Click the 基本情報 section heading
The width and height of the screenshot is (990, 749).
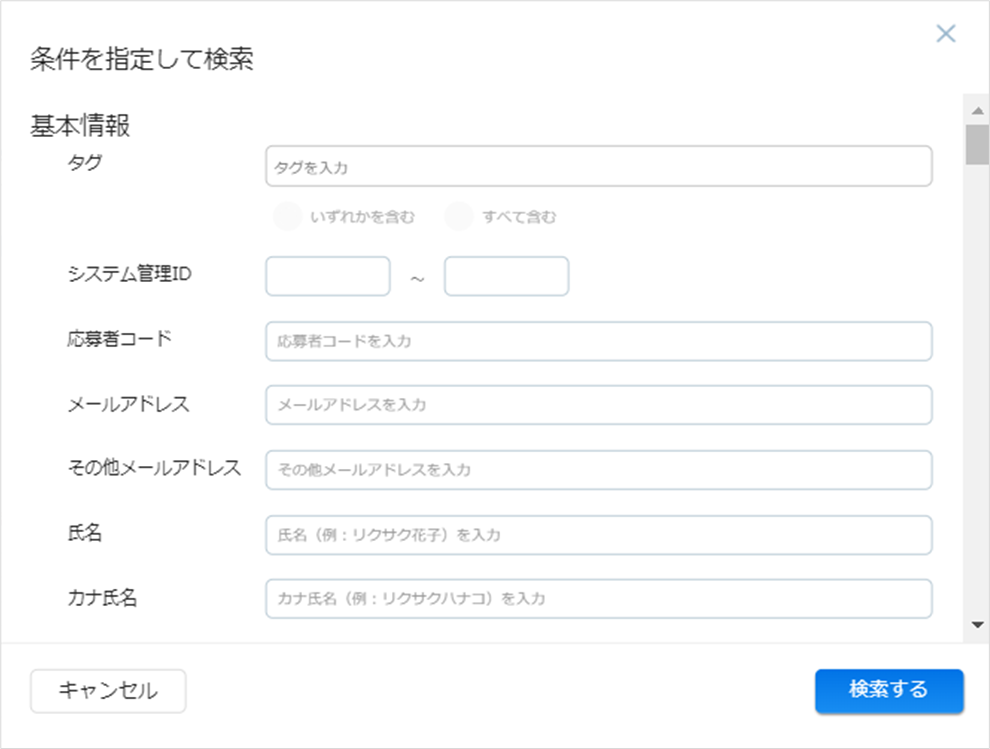click(x=81, y=127)
